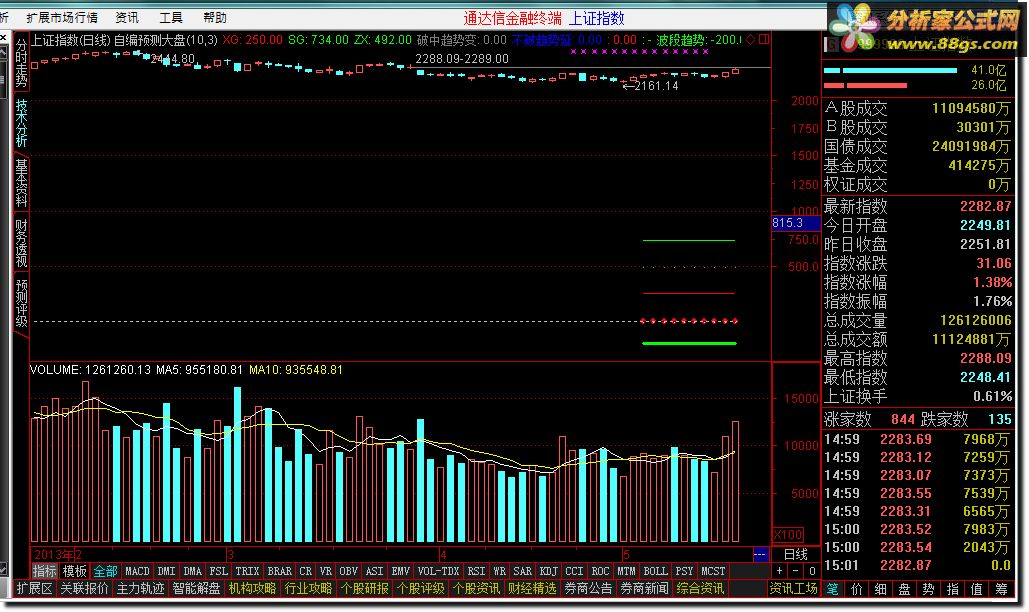
Task: Apply the ROC indicator
Action: coord(600,571)
